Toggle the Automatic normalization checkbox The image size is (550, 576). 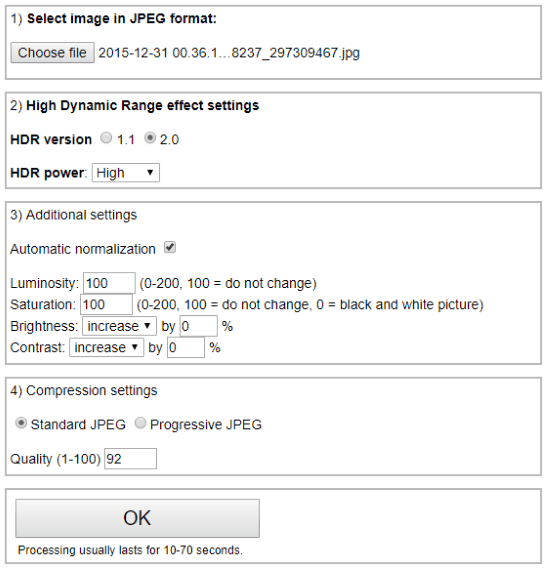(x=170, y=248)
